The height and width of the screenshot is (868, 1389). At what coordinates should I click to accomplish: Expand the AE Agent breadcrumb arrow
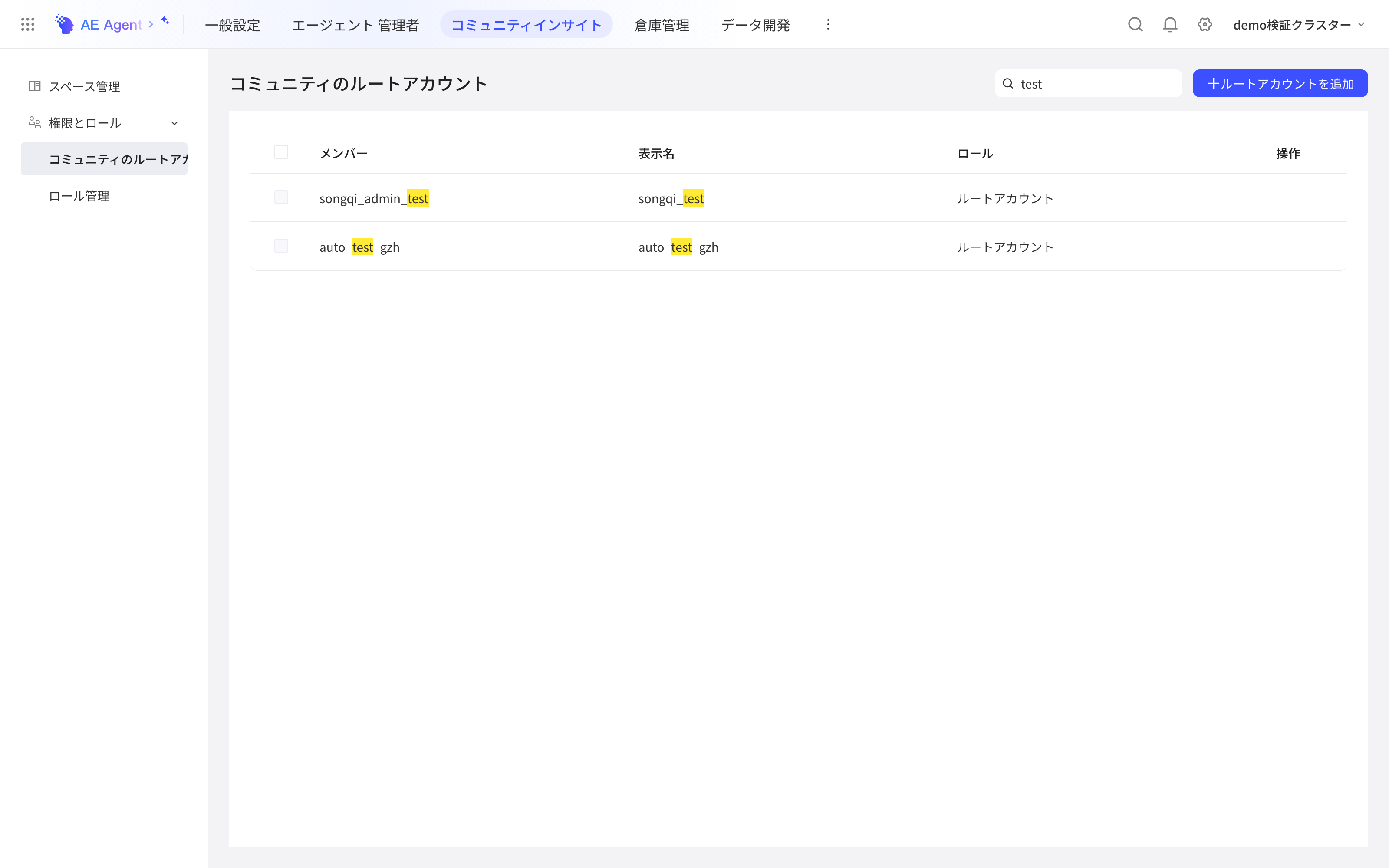tap(151, 24)
